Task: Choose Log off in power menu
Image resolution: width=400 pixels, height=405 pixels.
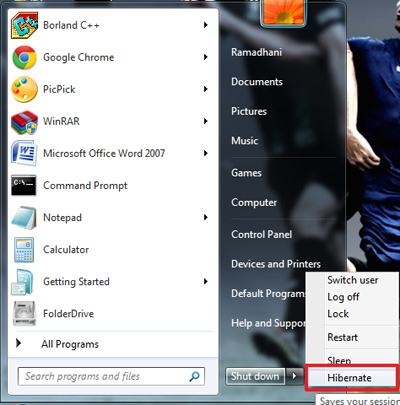Action: (x=343, y=297)
